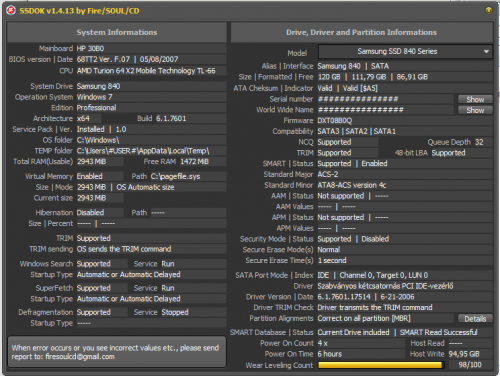Click the firesoulcd@gmail.com report address
This screenshot has height=376, width=500.
coord(80,357)
